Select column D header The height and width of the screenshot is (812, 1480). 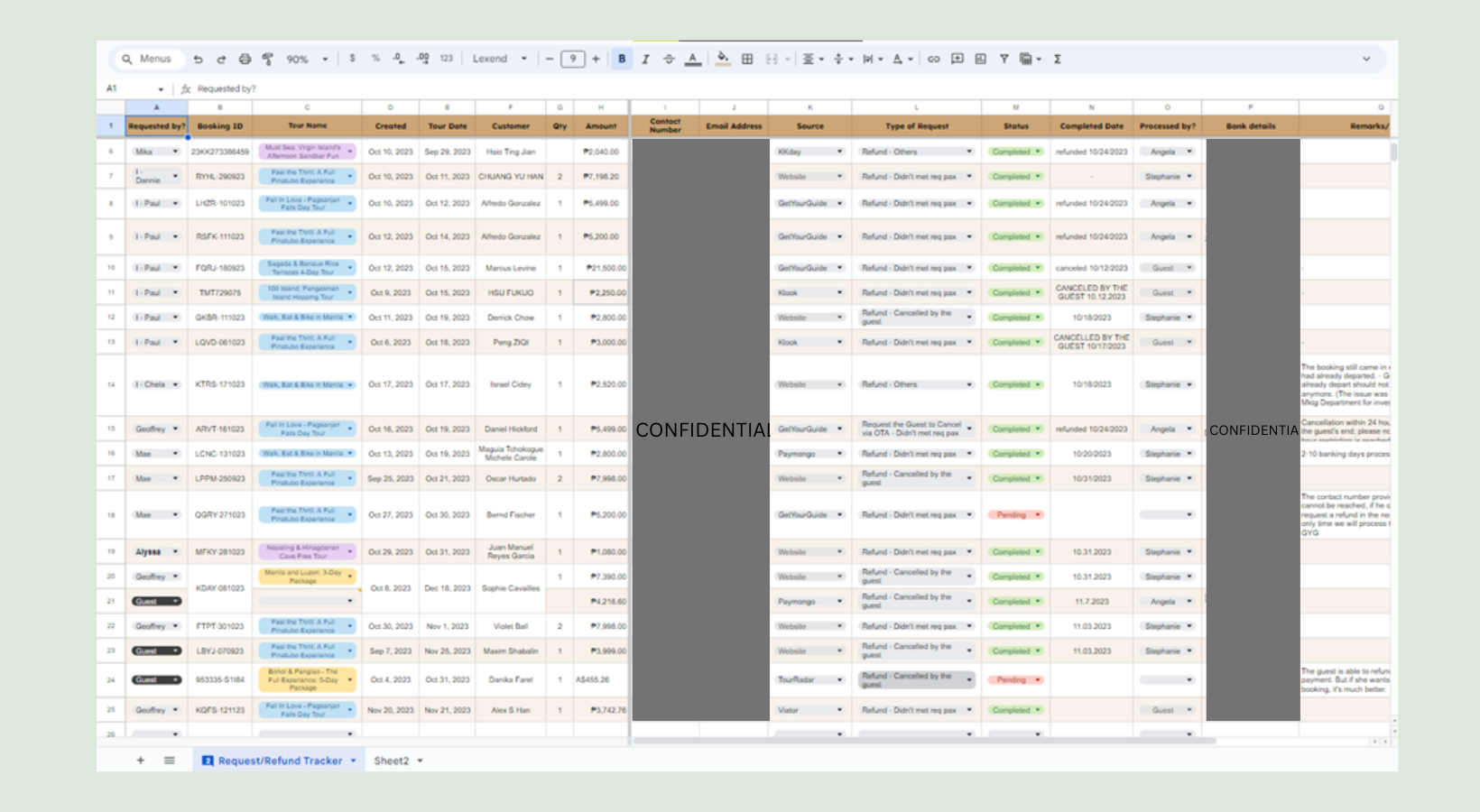click(x=391, y=106)
